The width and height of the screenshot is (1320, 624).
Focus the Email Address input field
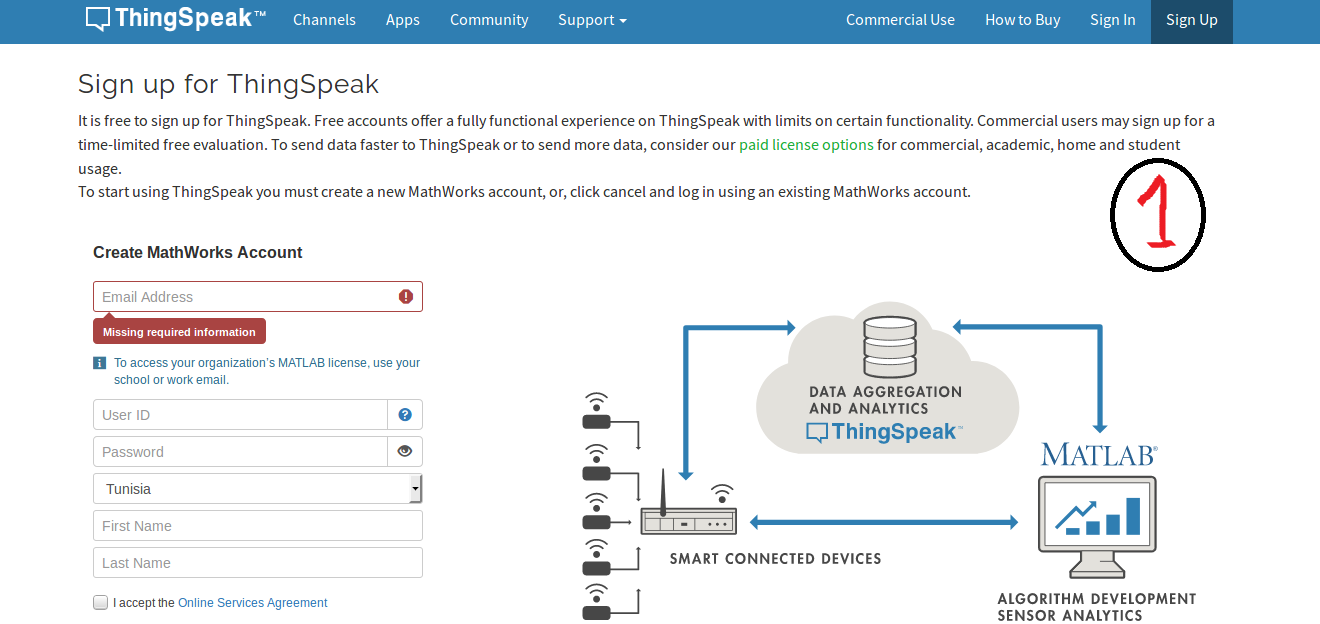(x=258, y=297)
